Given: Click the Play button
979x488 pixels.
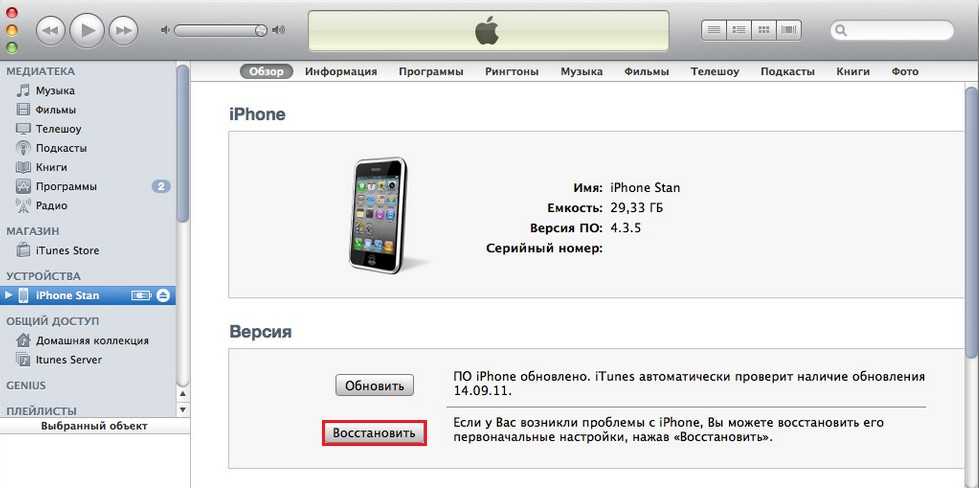Looking at the screenshot, I should 87,29.
